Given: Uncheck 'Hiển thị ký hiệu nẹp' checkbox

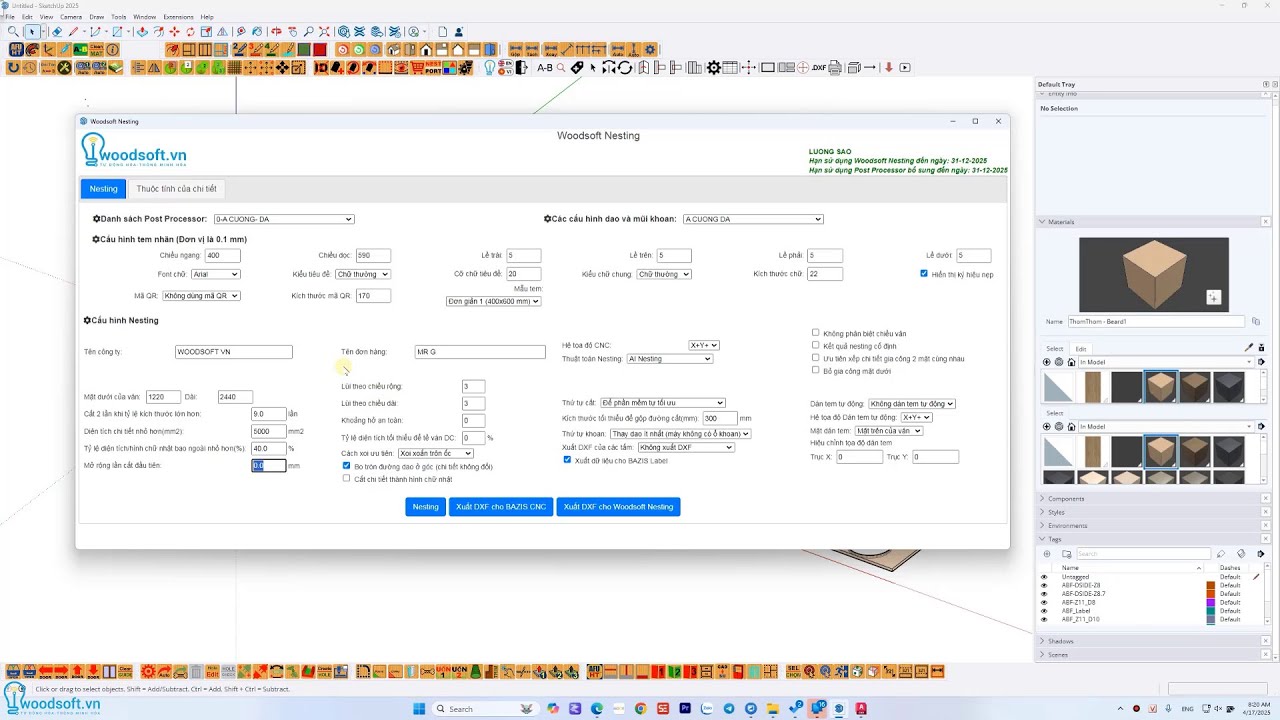Looking at the screenshot, I should pos(924,273).
